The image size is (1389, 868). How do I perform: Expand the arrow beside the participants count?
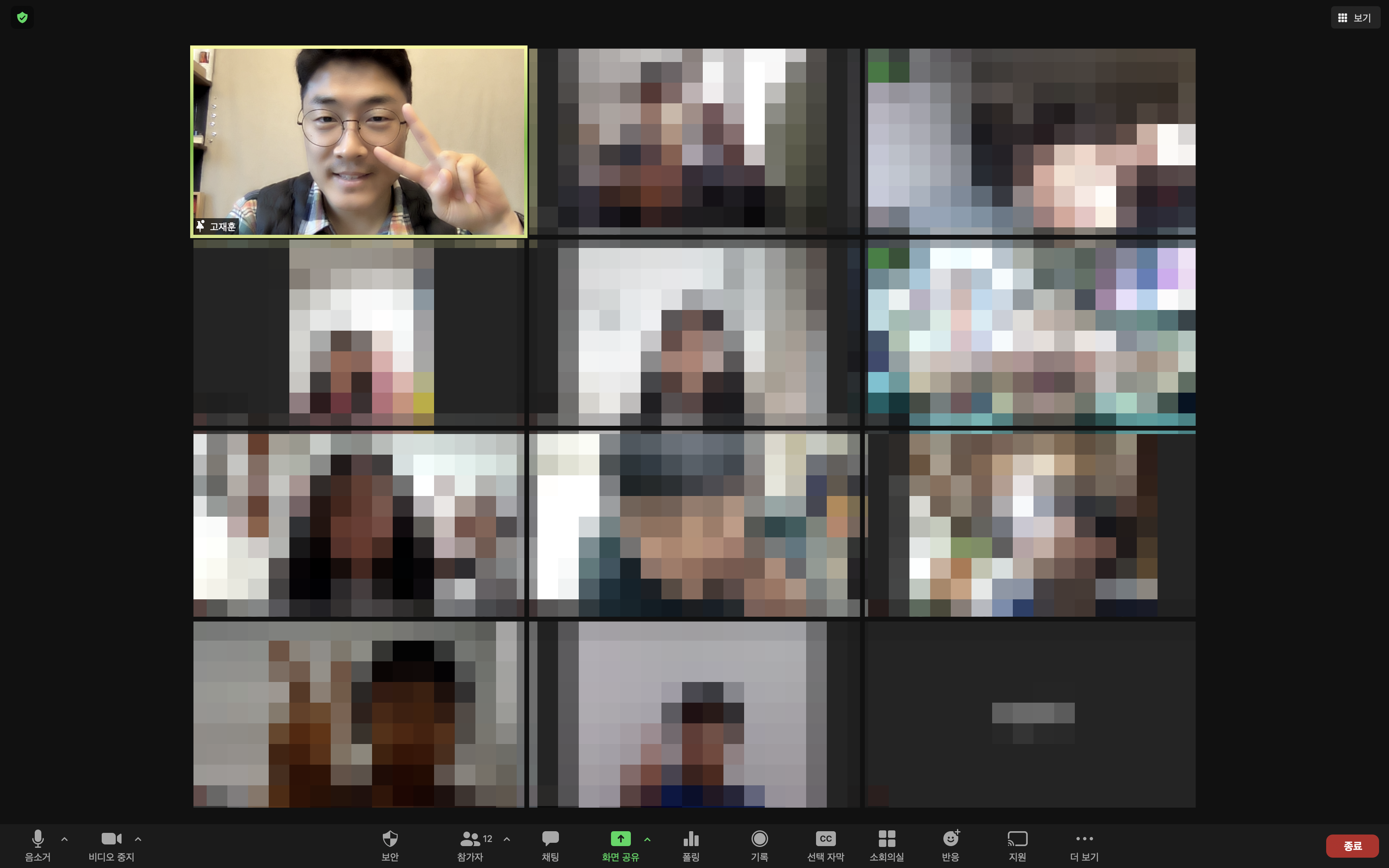(507, 839)
